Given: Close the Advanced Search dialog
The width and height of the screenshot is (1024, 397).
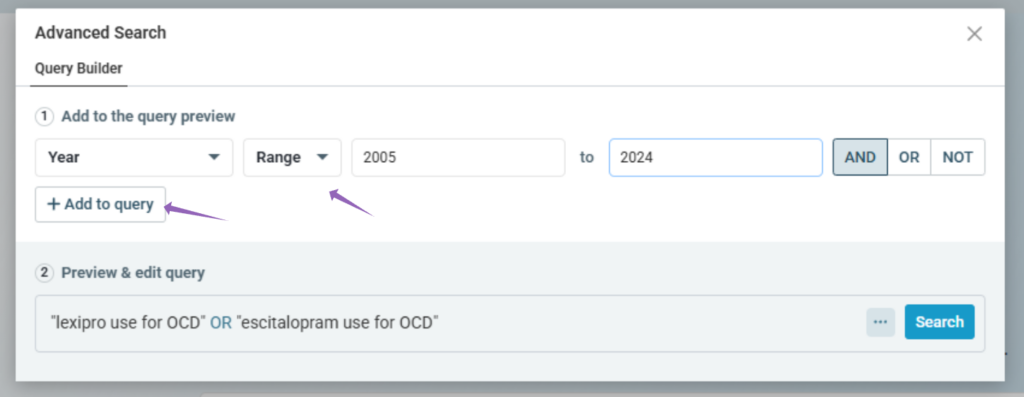Looking at the screenshot, I should [x=974, y=34].
